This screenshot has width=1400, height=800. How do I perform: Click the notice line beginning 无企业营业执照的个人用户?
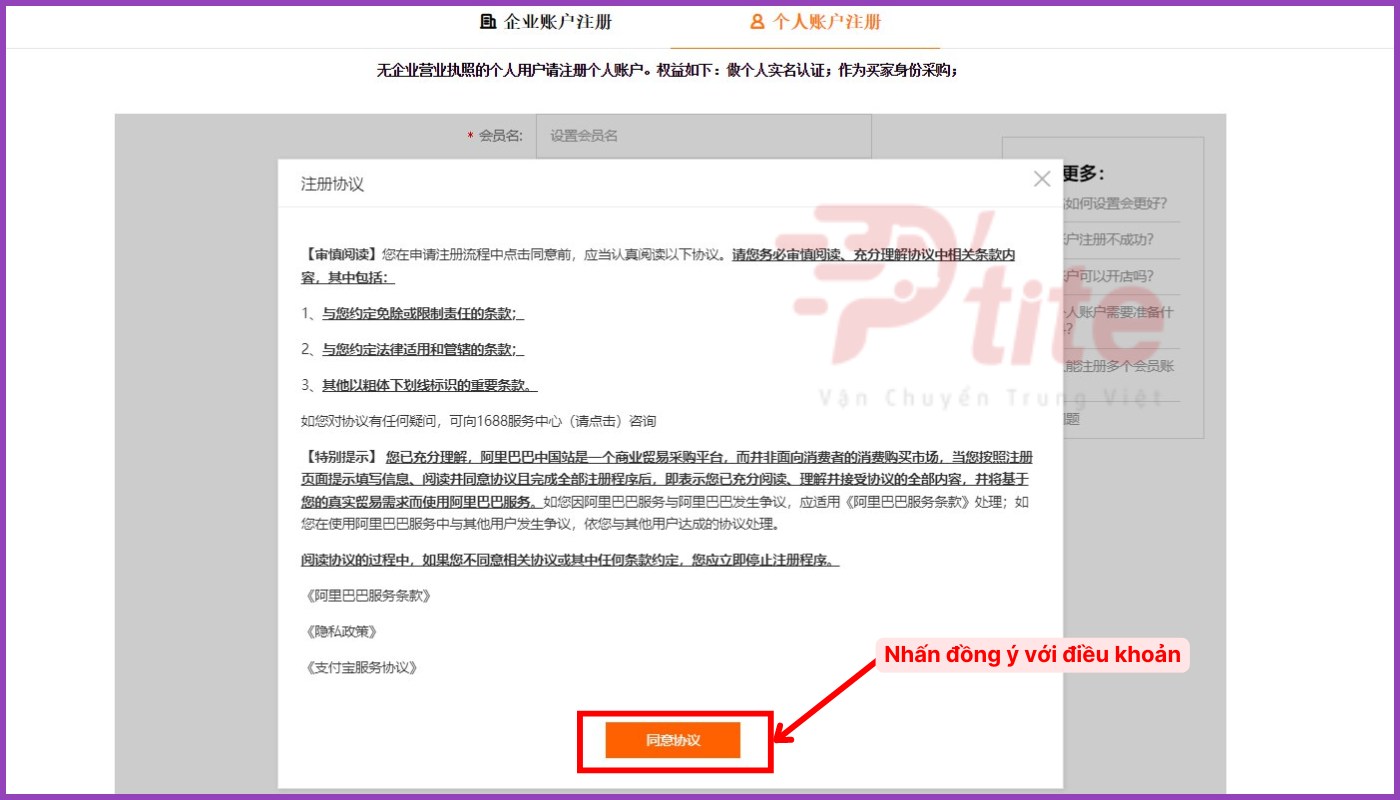click(x=667, y=71)
